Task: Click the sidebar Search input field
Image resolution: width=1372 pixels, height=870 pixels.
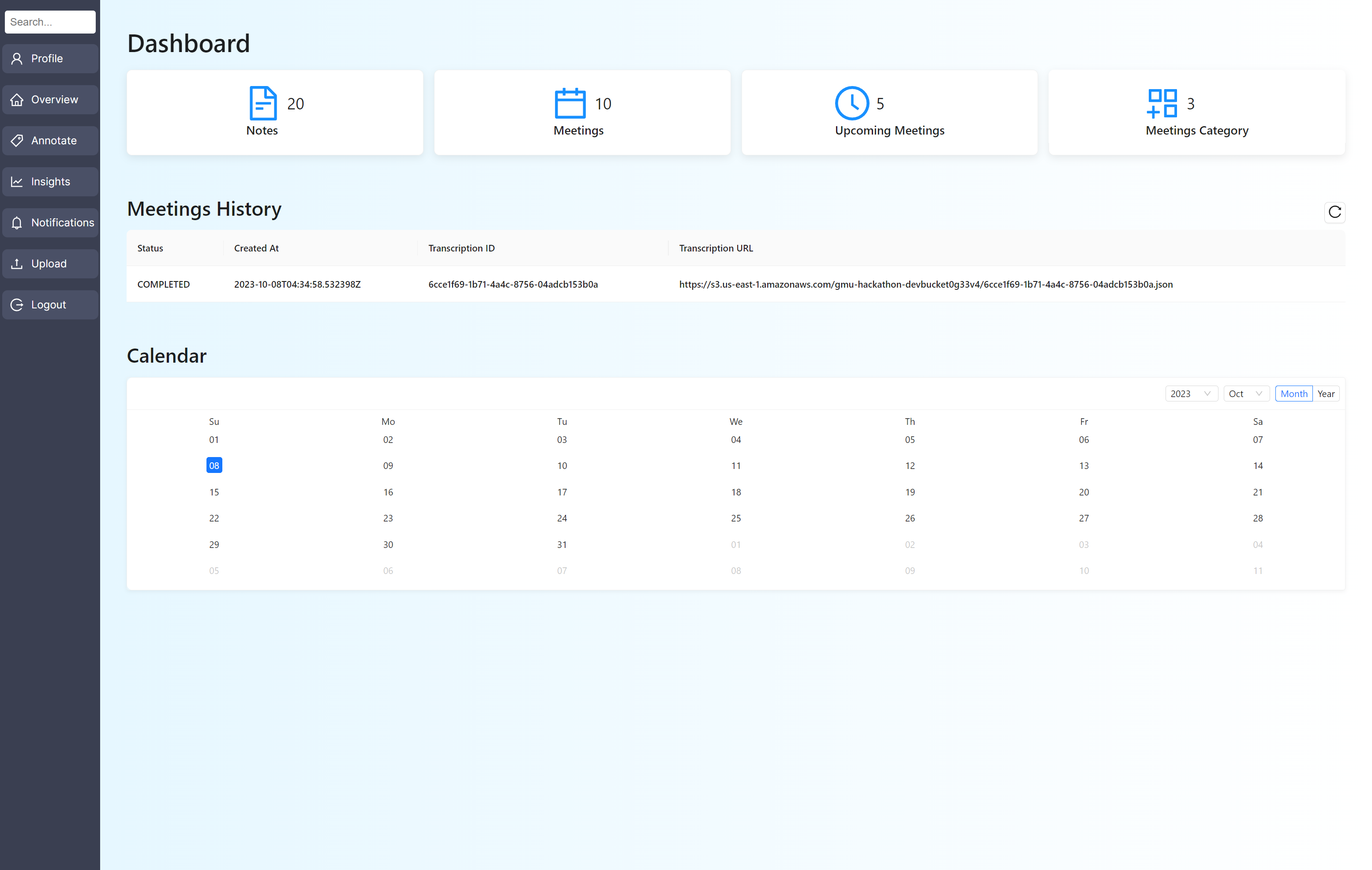Action: 50,22
